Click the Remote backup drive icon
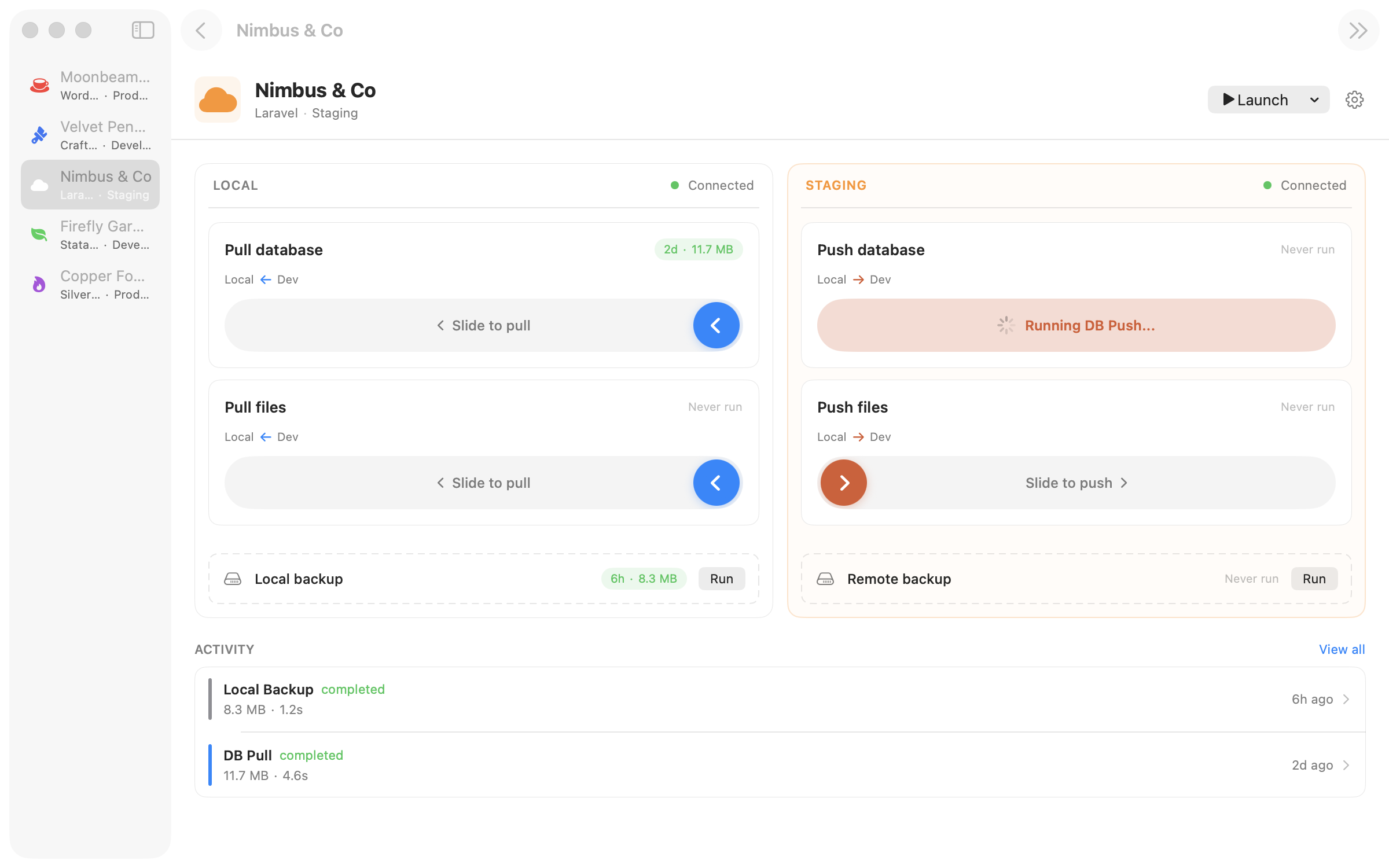Screen dimensions: 1389x868 tap(825, 579)
